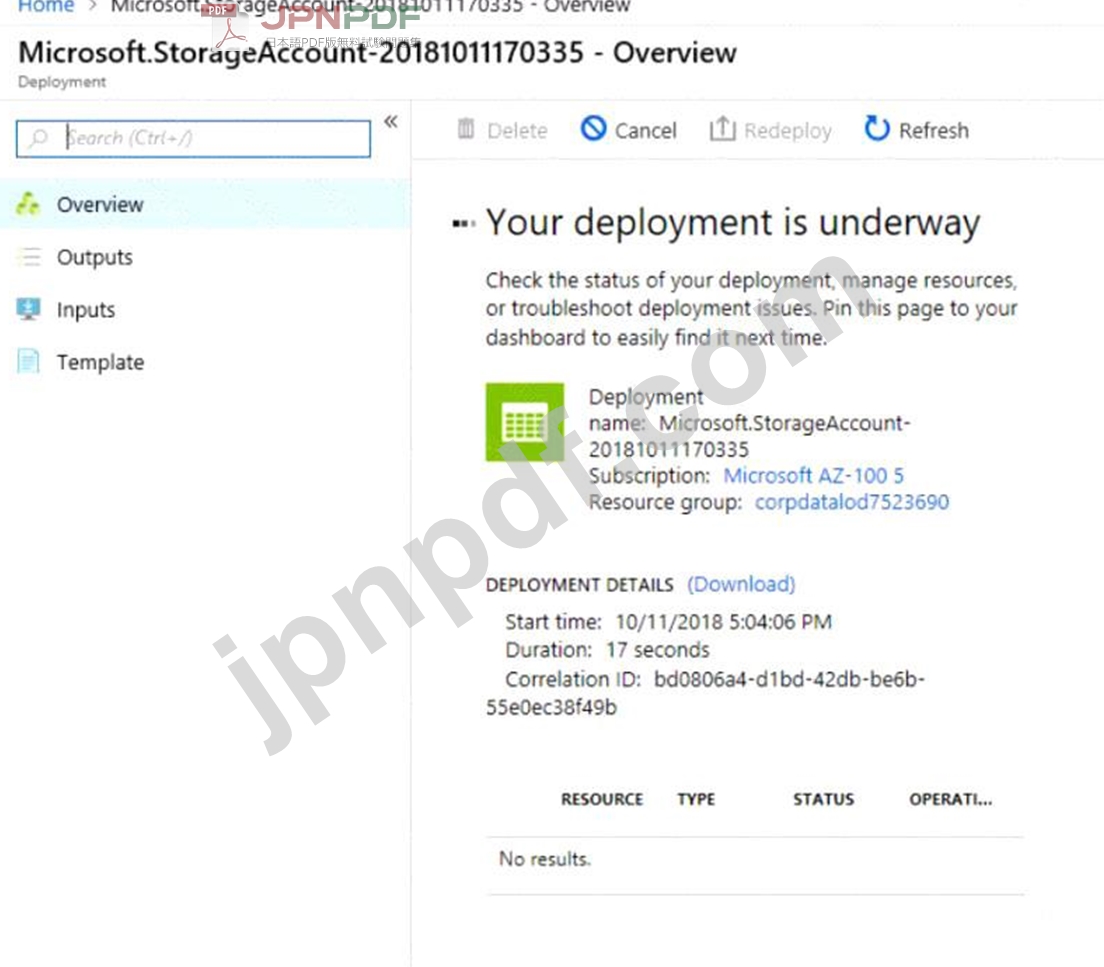Click the Refresh circular arrow icon

pyautogui.click(x=877, y=128)
